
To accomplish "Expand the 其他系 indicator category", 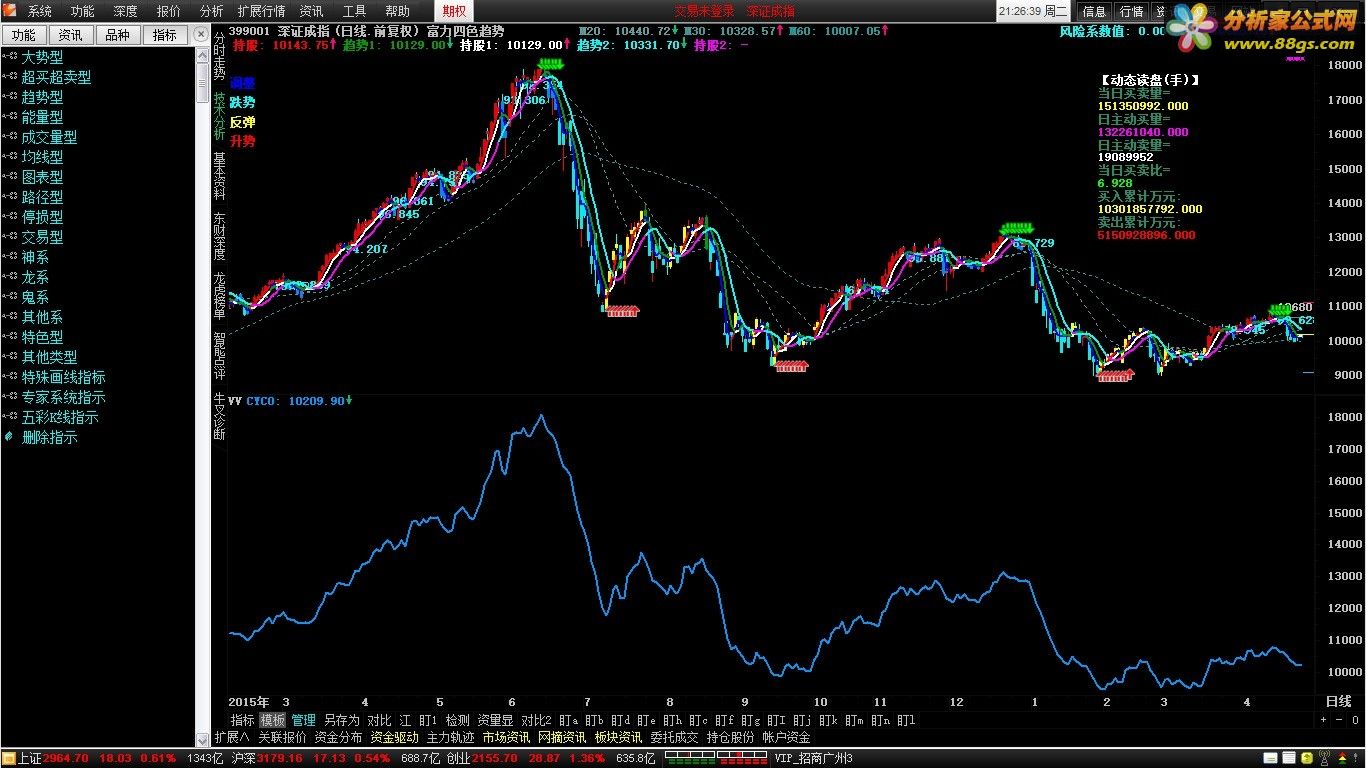I will (42, 317).
